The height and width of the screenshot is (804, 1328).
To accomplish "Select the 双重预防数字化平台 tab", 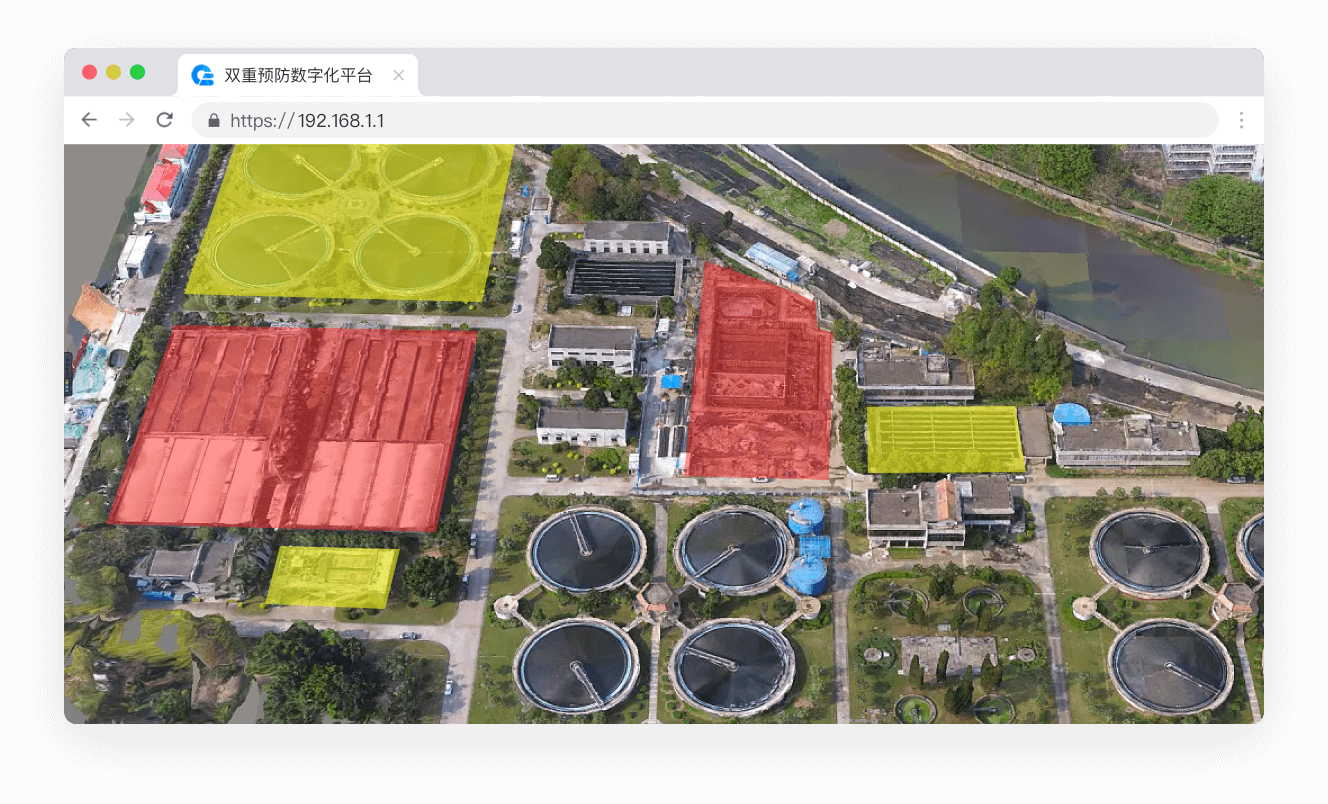I will click(298, 75).
